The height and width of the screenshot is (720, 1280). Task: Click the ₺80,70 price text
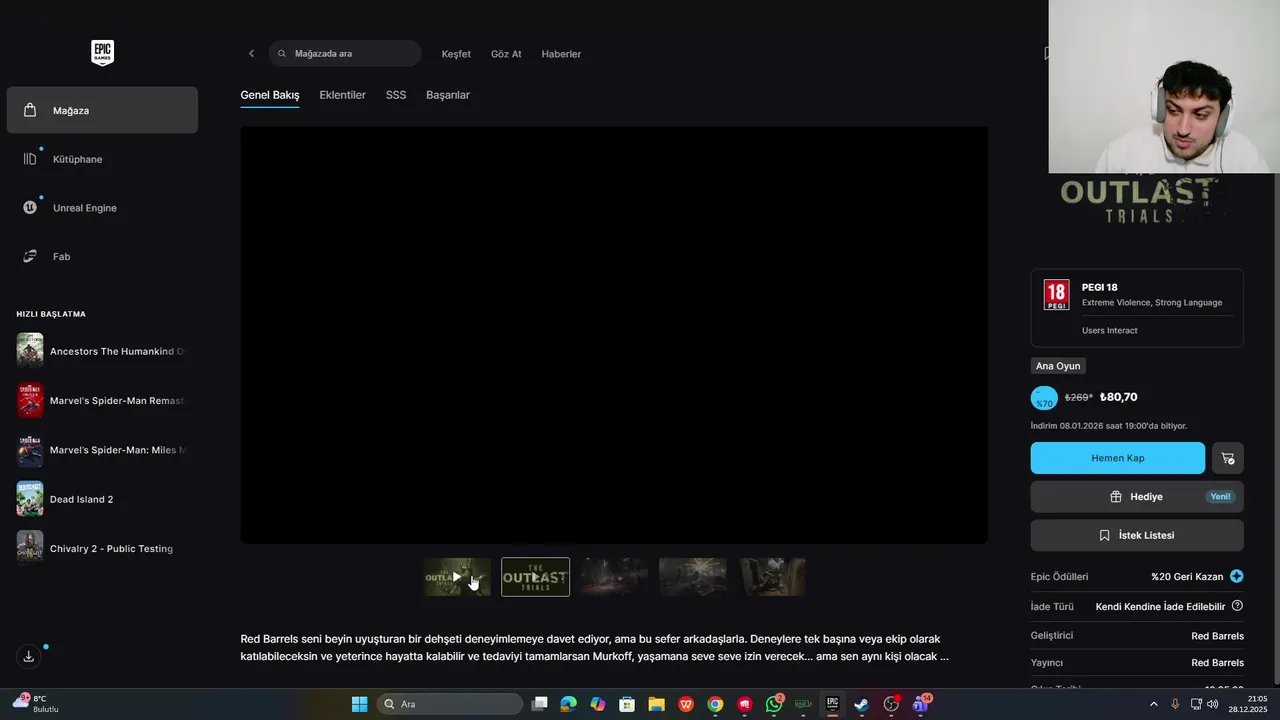point(1118,397)
